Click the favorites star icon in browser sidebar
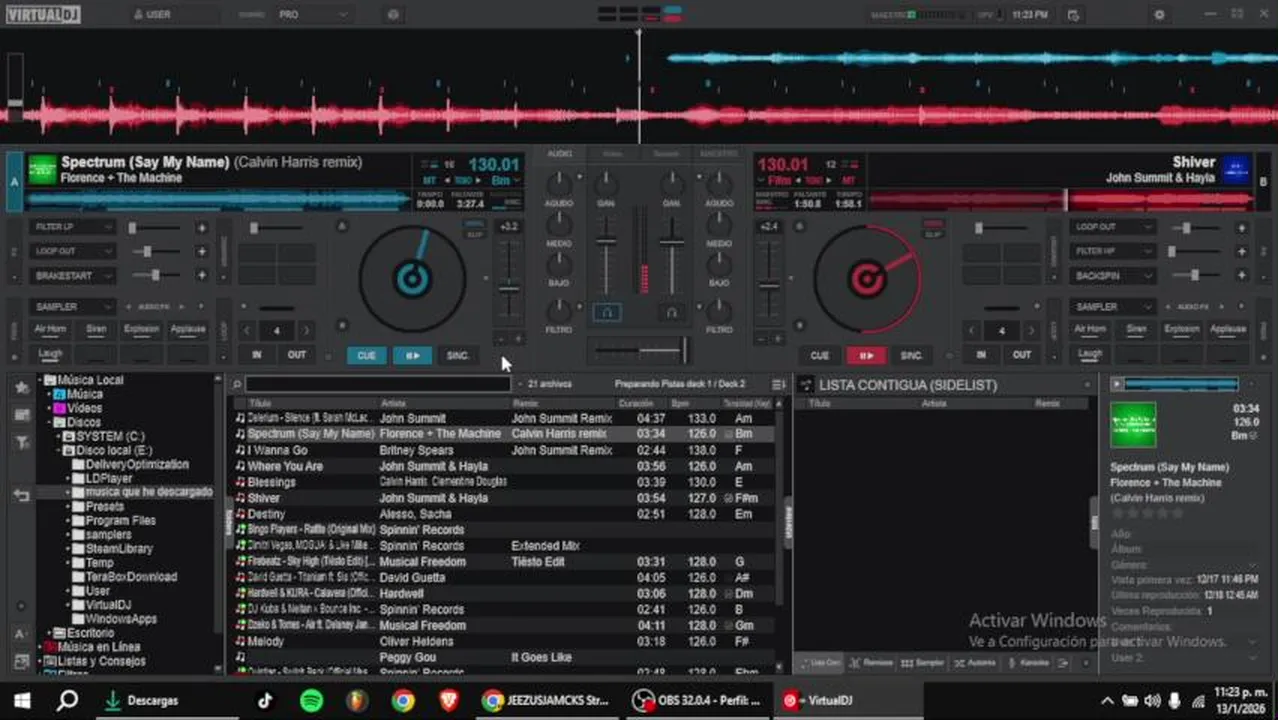1278x720 pixels. coord(21,387)
